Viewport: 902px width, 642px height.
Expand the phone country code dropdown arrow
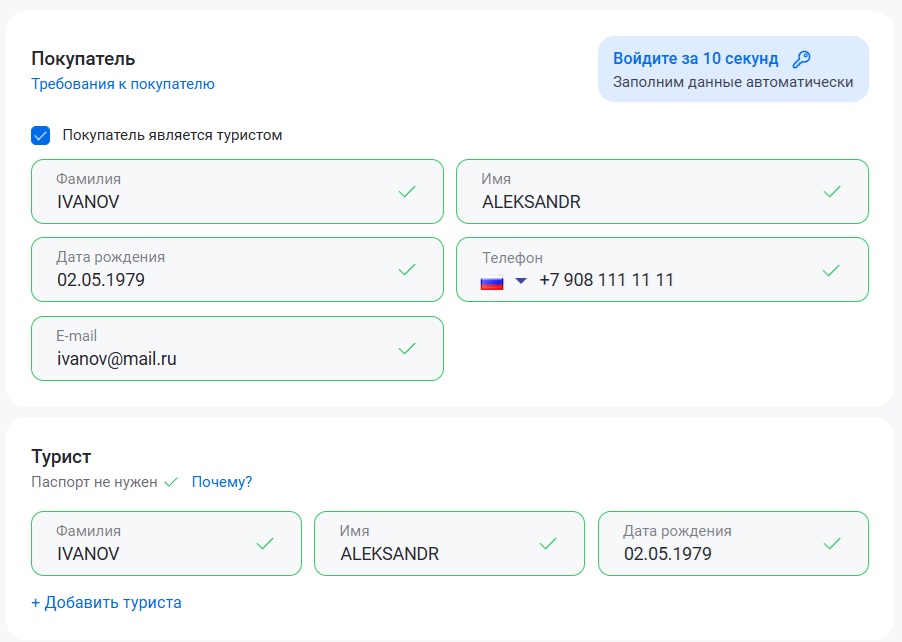[521, 281]
